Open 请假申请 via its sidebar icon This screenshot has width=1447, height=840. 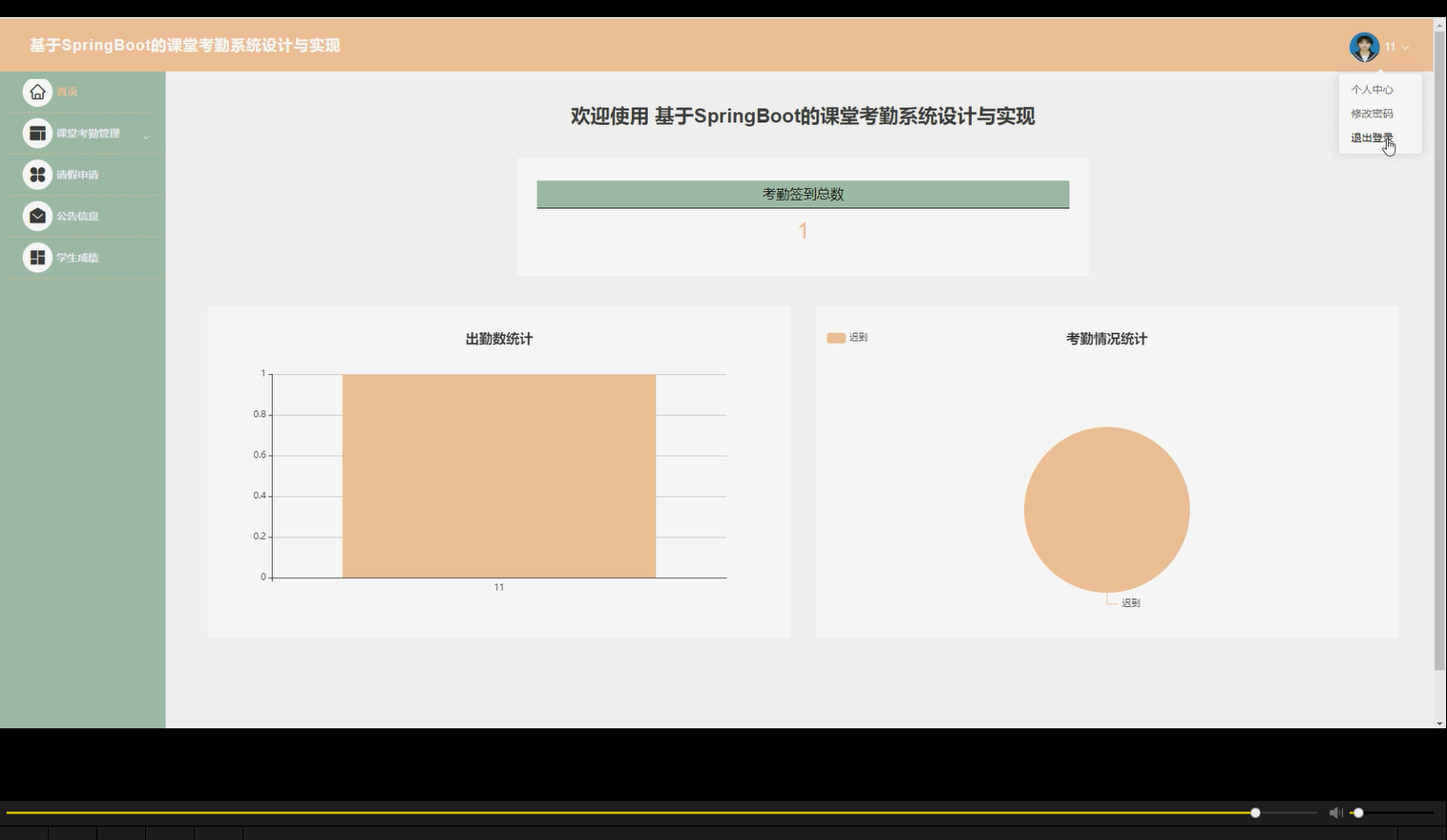point(37,174)
